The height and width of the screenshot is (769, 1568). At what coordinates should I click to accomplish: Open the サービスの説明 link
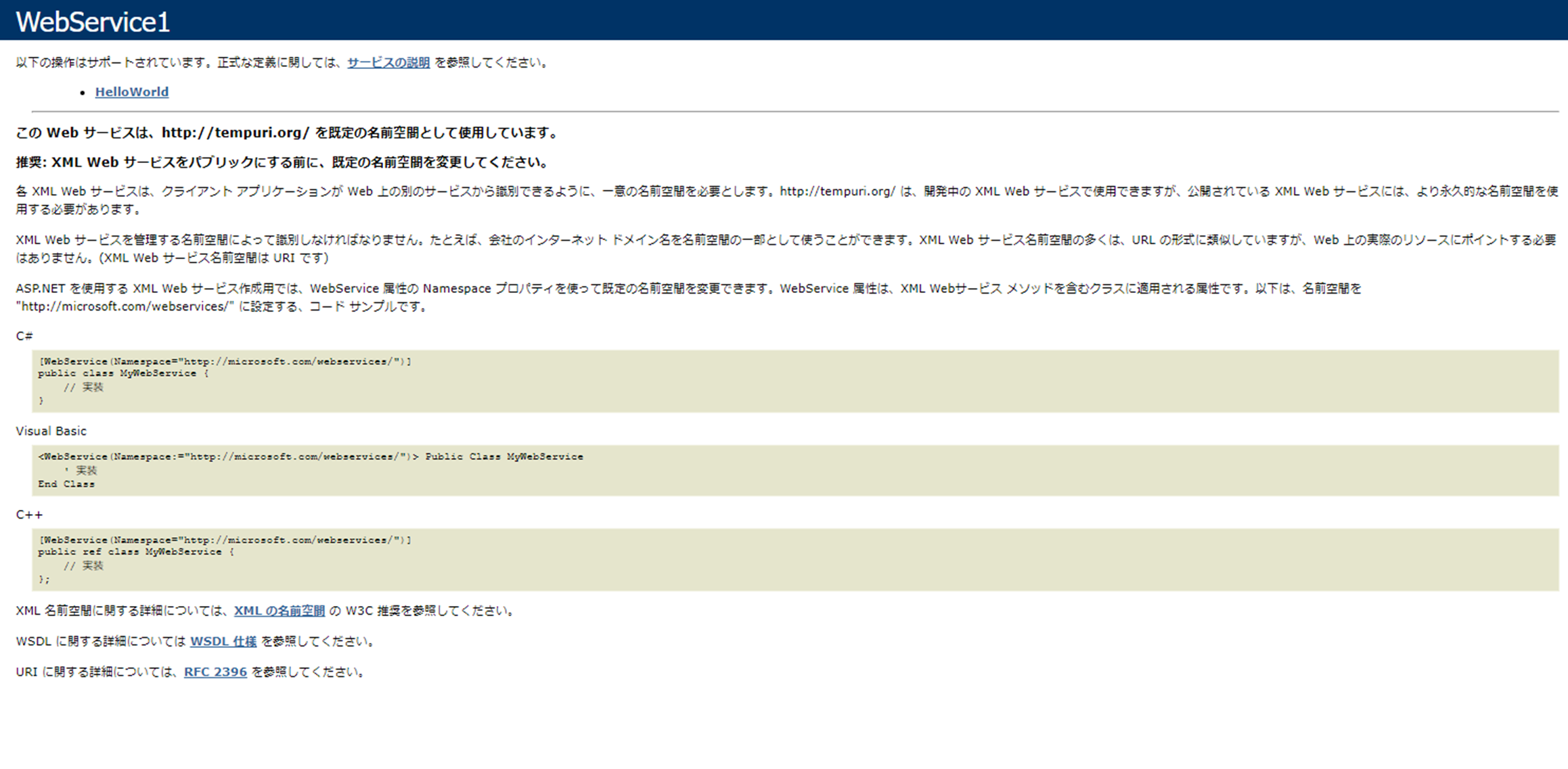388,62
